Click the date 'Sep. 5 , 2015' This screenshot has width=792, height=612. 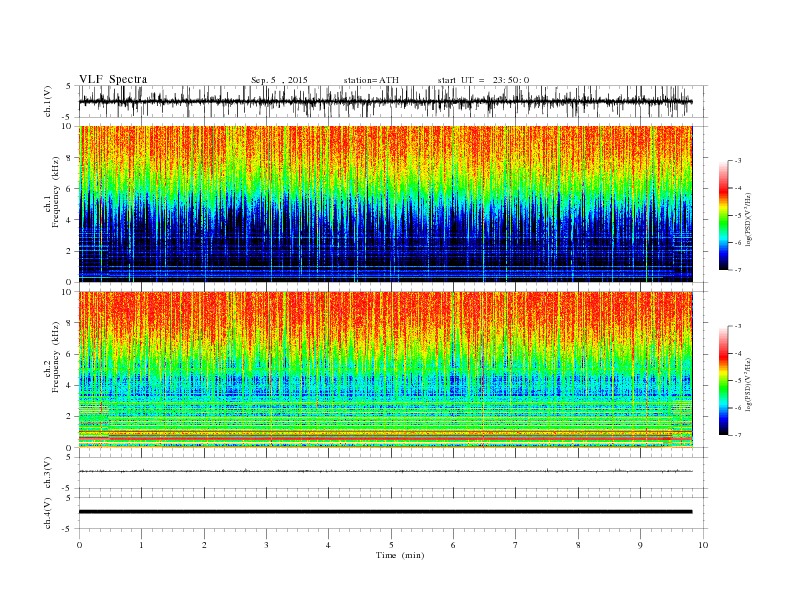pos(279,80)
